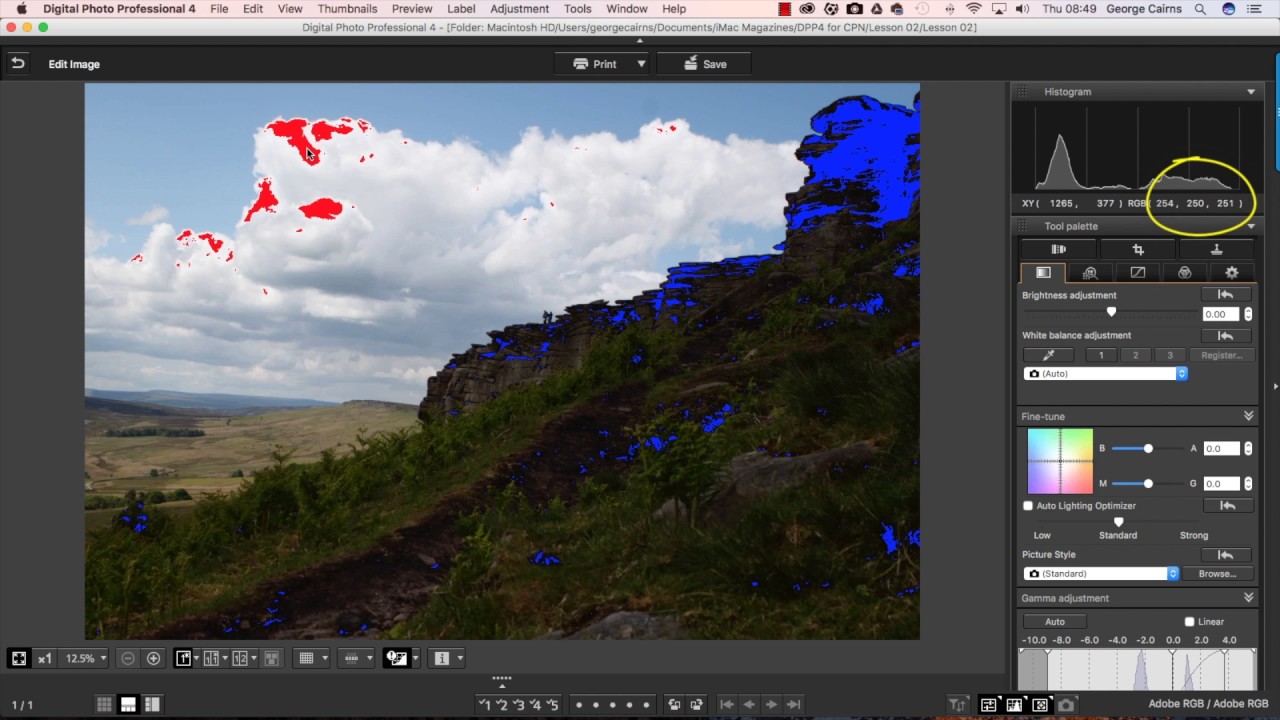Open the Preview menu

click(412, 9)
